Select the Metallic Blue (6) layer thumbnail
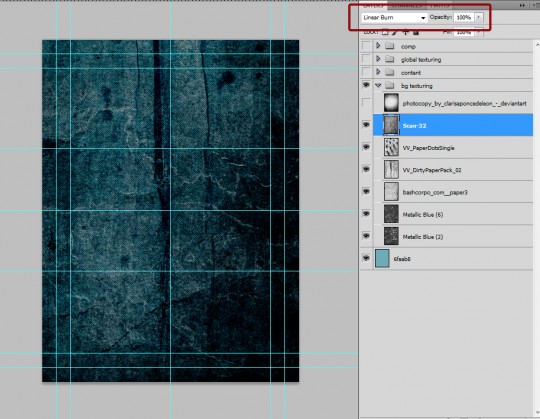This screenshot has height=419, width=540. (x=391, y=214)
